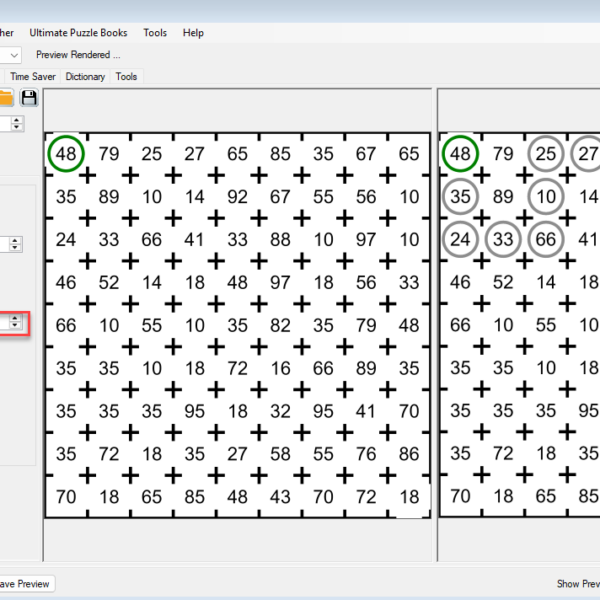Click green-circled 48 in the solution panel
The height and width of the screenshot is (600, 600).
tap(460, 154)
